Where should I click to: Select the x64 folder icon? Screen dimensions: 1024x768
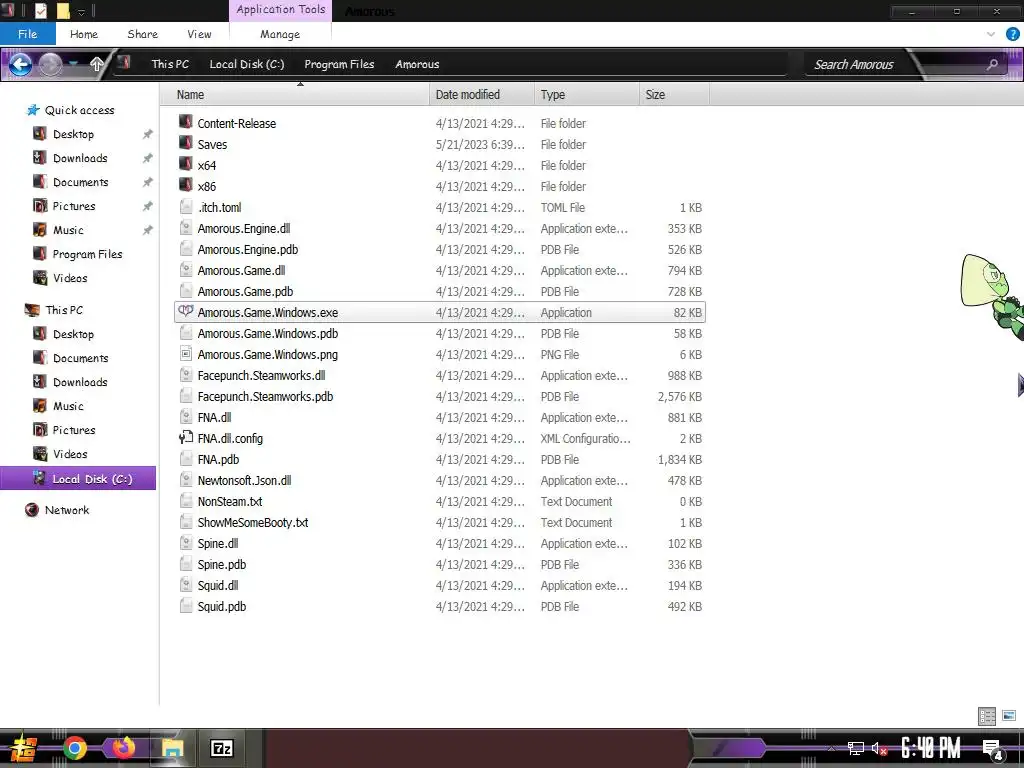185,164
